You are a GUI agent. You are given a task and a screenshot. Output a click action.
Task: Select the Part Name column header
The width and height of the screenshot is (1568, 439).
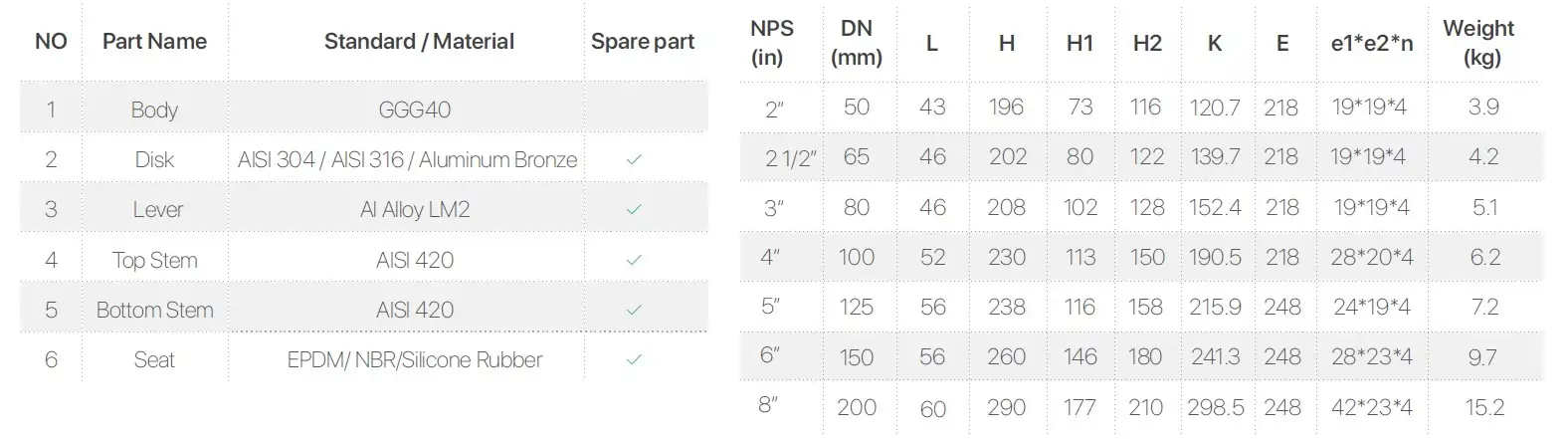[x=154, y=42]
